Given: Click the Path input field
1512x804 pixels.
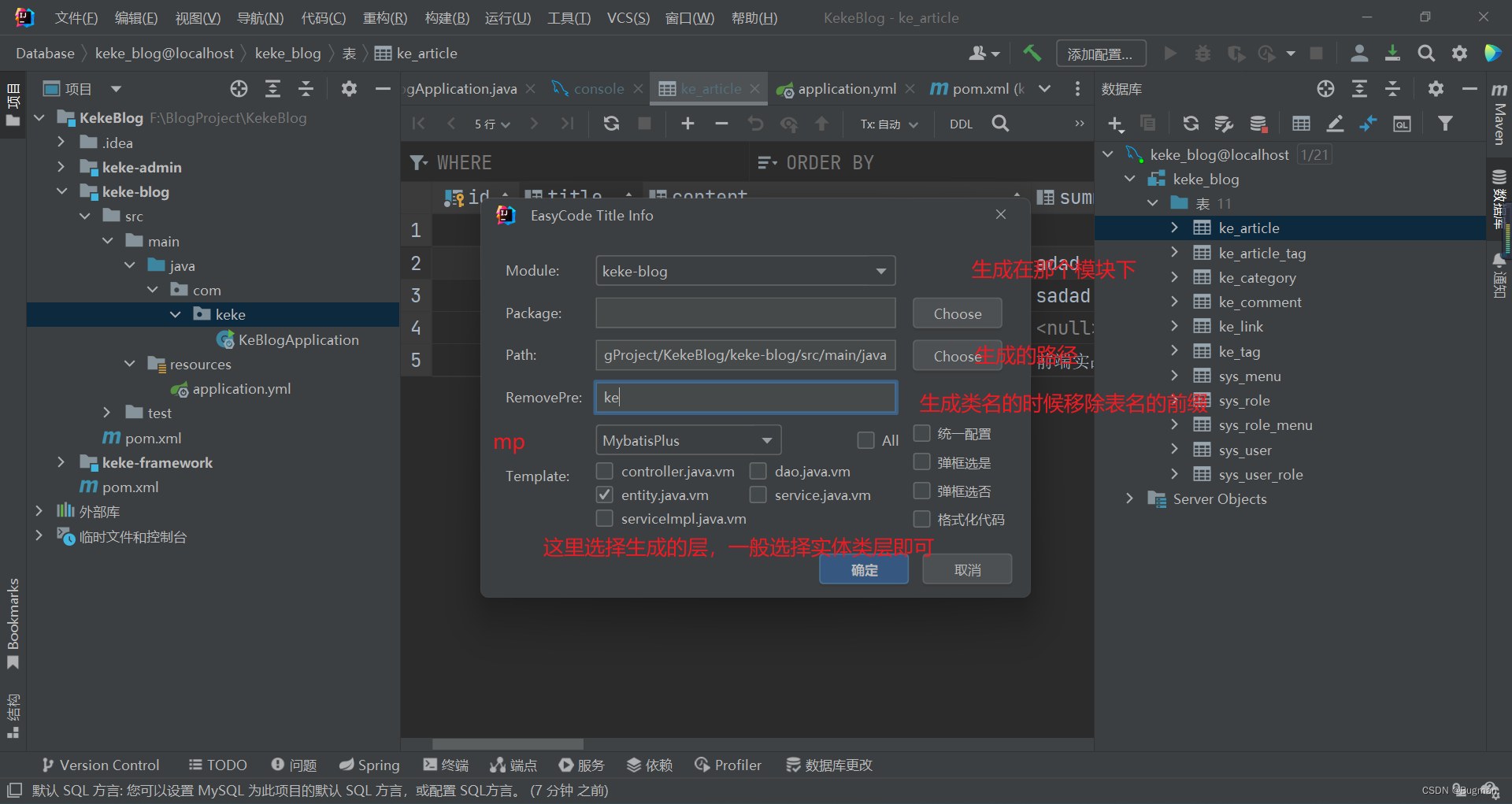Looking at the screenshot, I should (x=745, y=355).
